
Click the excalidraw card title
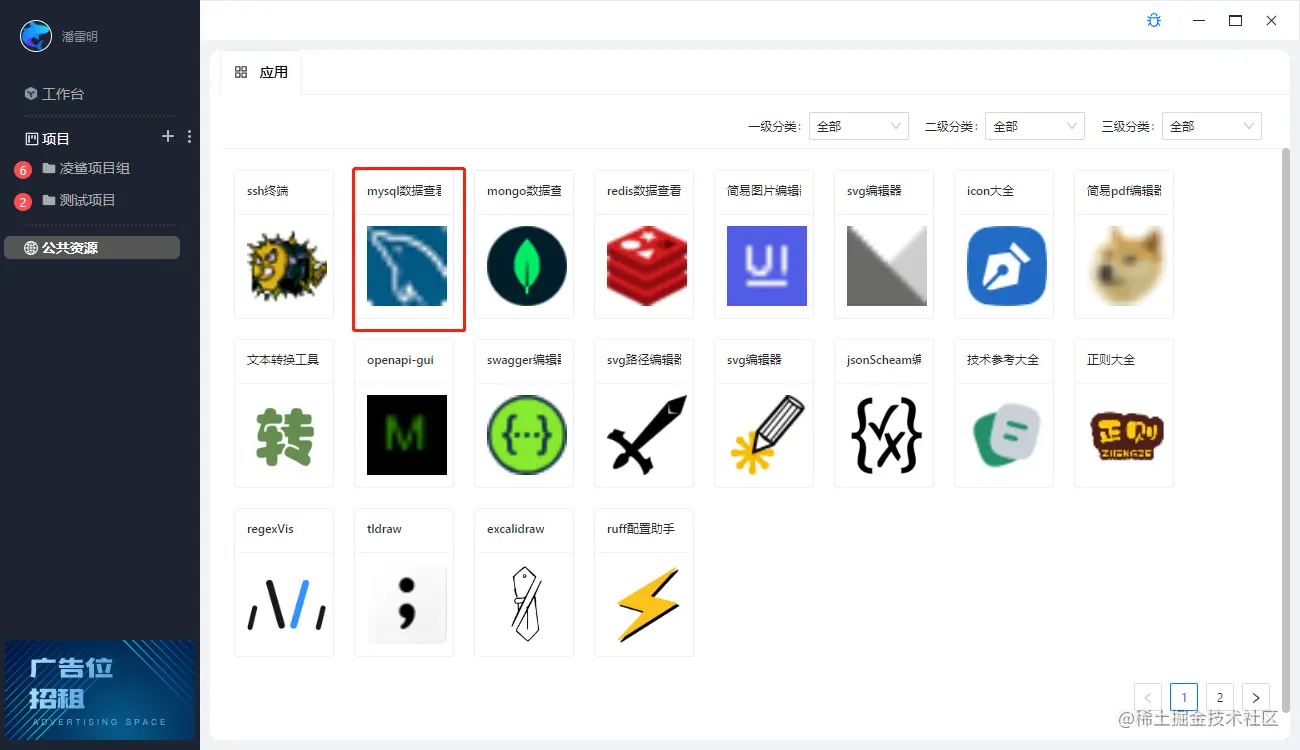(516, 528)
